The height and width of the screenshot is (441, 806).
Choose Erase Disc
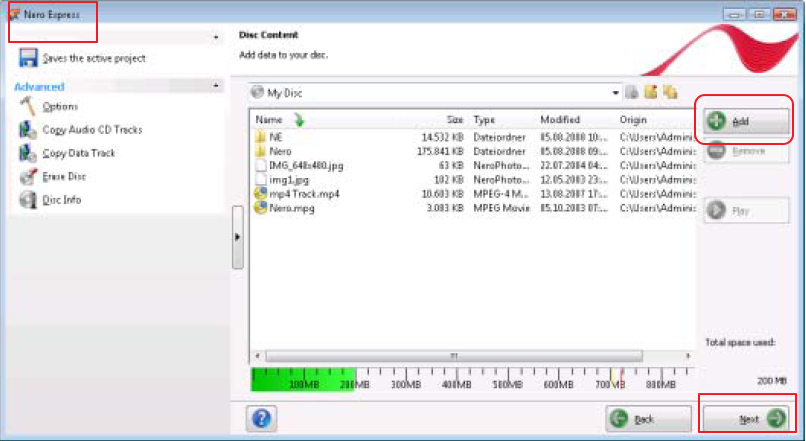(64, 176)
